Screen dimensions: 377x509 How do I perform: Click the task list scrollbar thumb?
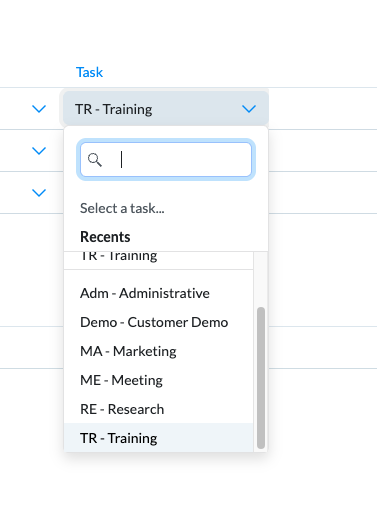[261, 378]
